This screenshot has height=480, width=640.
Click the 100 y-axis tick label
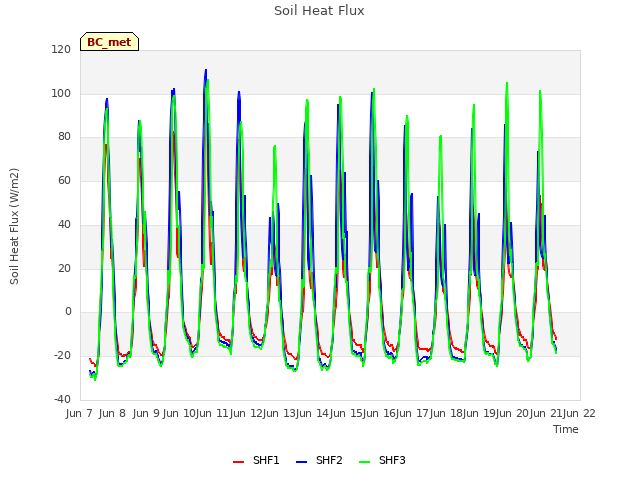(61, 93)
